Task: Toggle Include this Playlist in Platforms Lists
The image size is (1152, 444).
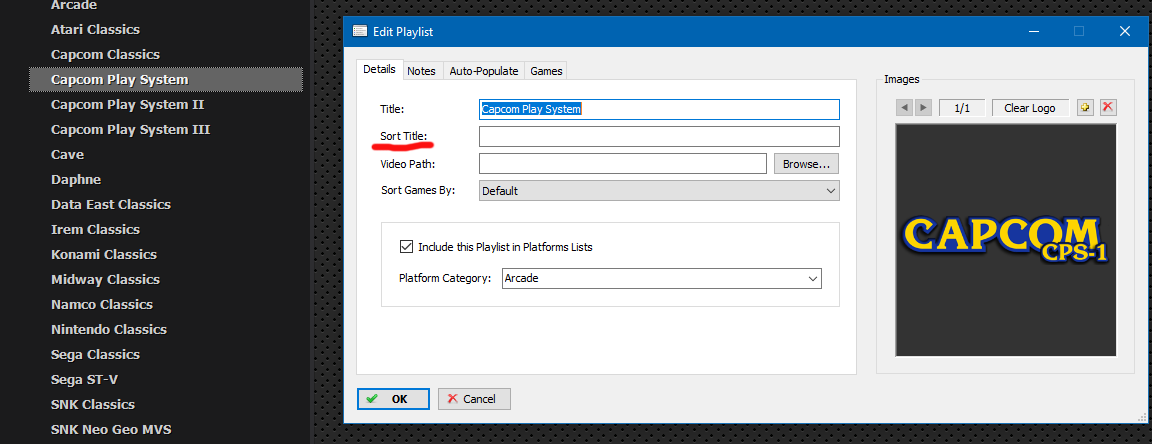Action: click(406, 247)
